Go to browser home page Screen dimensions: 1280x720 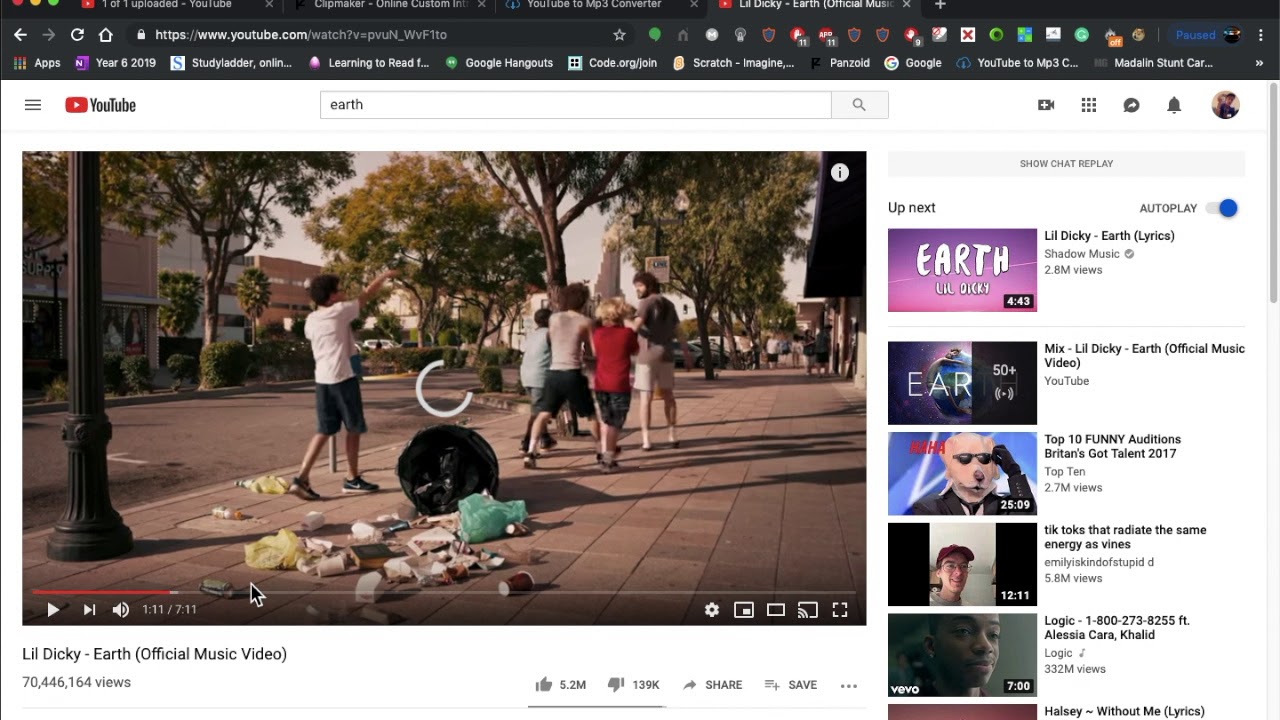(105, 35)
